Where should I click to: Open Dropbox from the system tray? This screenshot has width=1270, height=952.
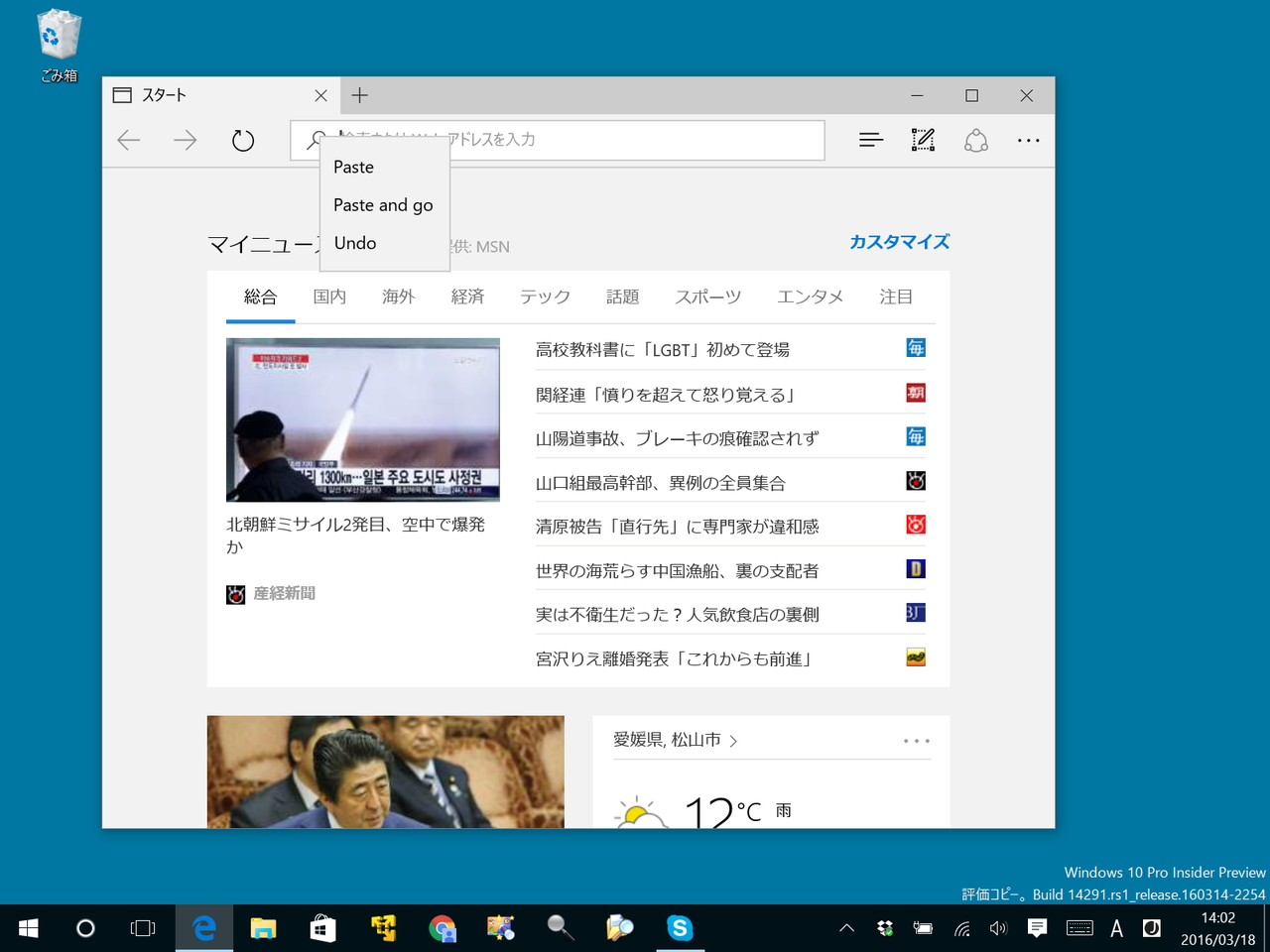883,928
